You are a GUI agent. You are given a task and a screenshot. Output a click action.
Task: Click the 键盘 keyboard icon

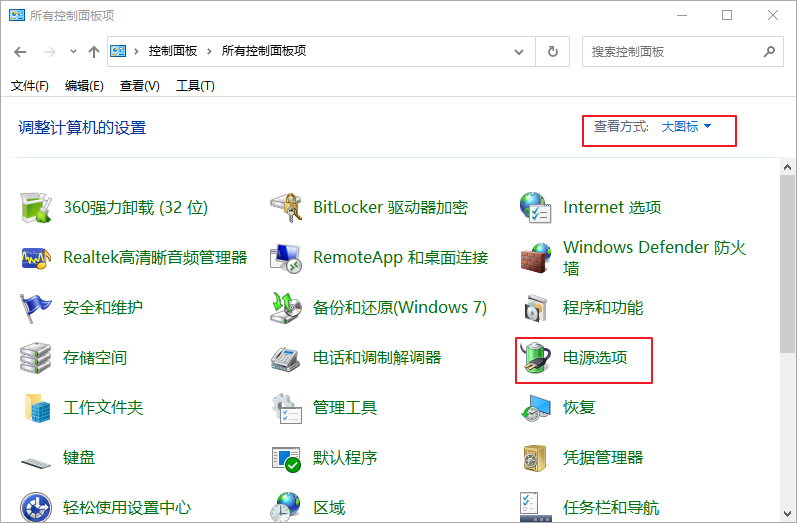36,462
